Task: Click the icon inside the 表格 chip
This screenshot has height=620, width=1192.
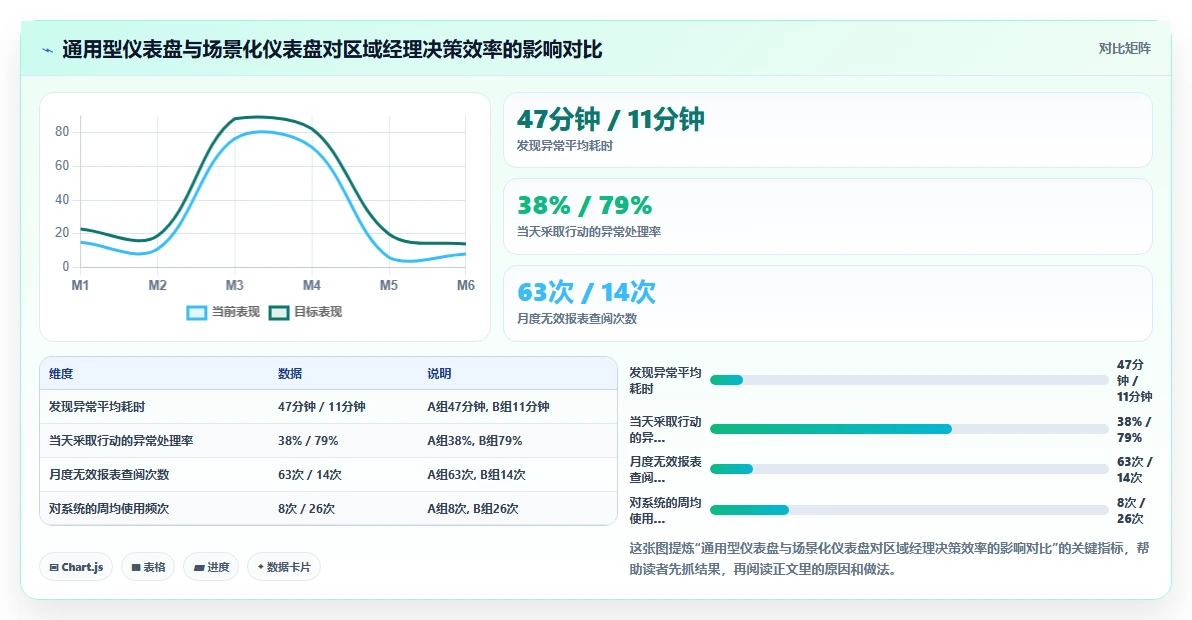Action: click(135, 568)
